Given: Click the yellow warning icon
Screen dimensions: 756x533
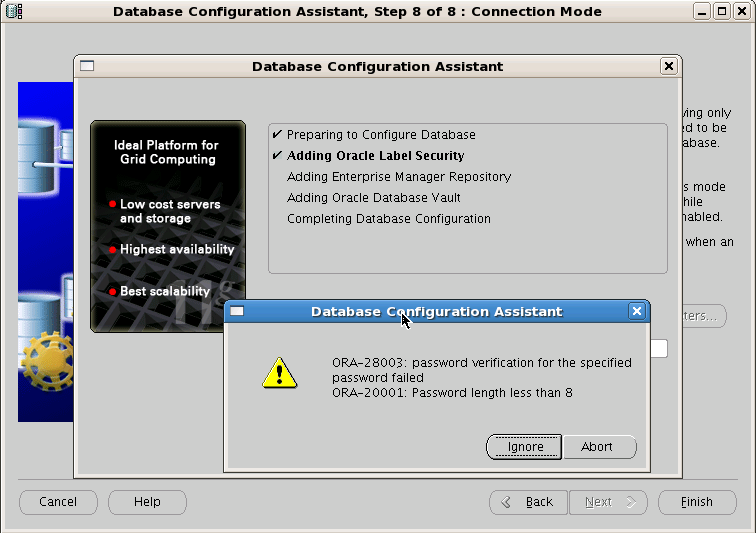Looking at the screenshot, I should tap(280, 373).
